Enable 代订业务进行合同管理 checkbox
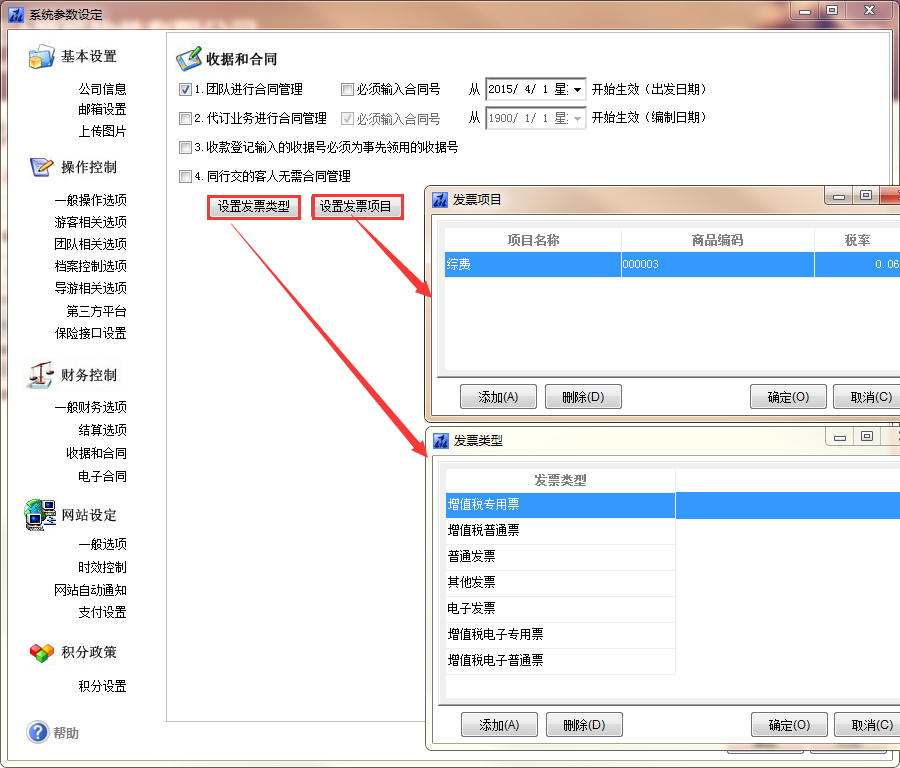The width and height of the screenshot is (900, 768). coord(185,118)
